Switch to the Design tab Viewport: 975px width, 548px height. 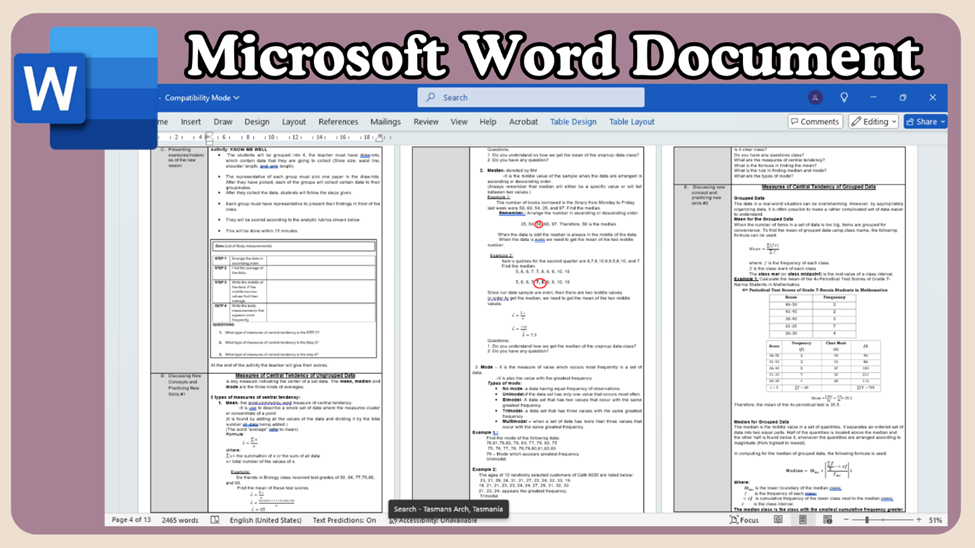click(x=256, y=122)
